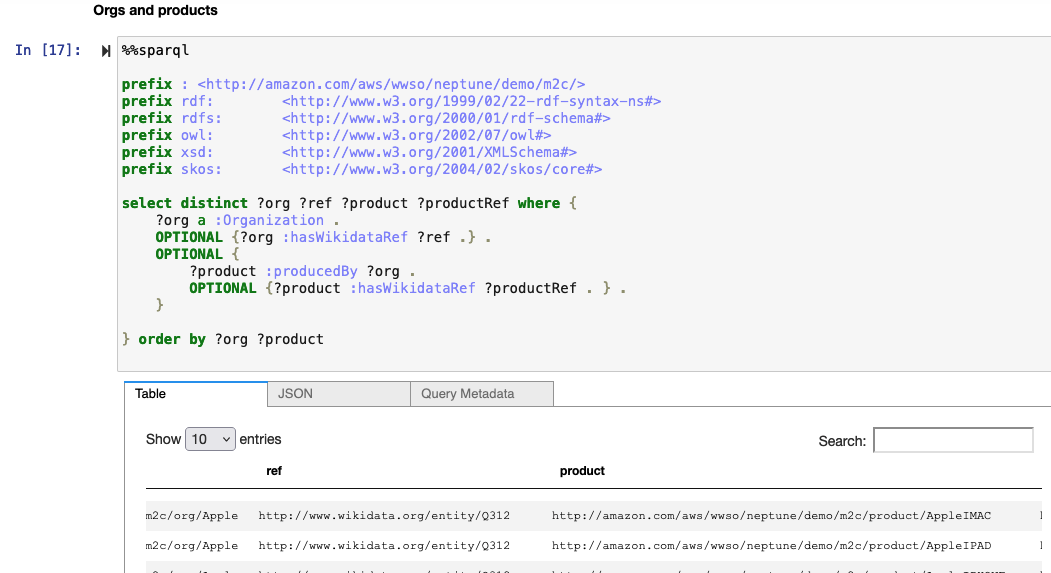Click the skos prefix URL in the code

coord(442,170)
